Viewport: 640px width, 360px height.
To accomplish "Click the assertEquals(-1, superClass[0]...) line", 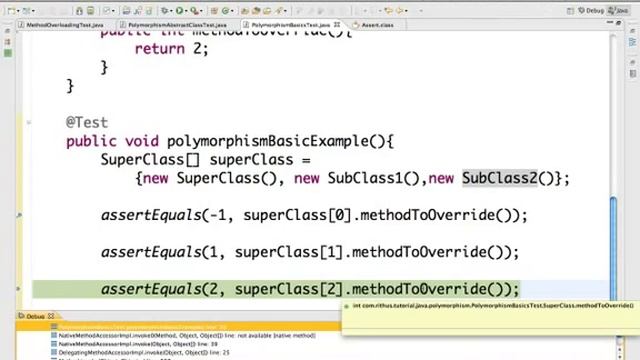I will (x=314, y=215).
